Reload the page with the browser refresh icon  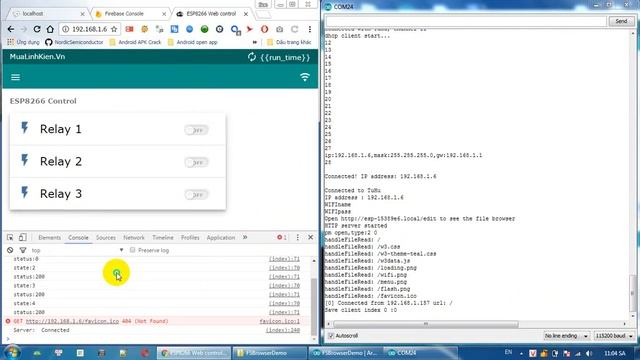tap(37, 29)
